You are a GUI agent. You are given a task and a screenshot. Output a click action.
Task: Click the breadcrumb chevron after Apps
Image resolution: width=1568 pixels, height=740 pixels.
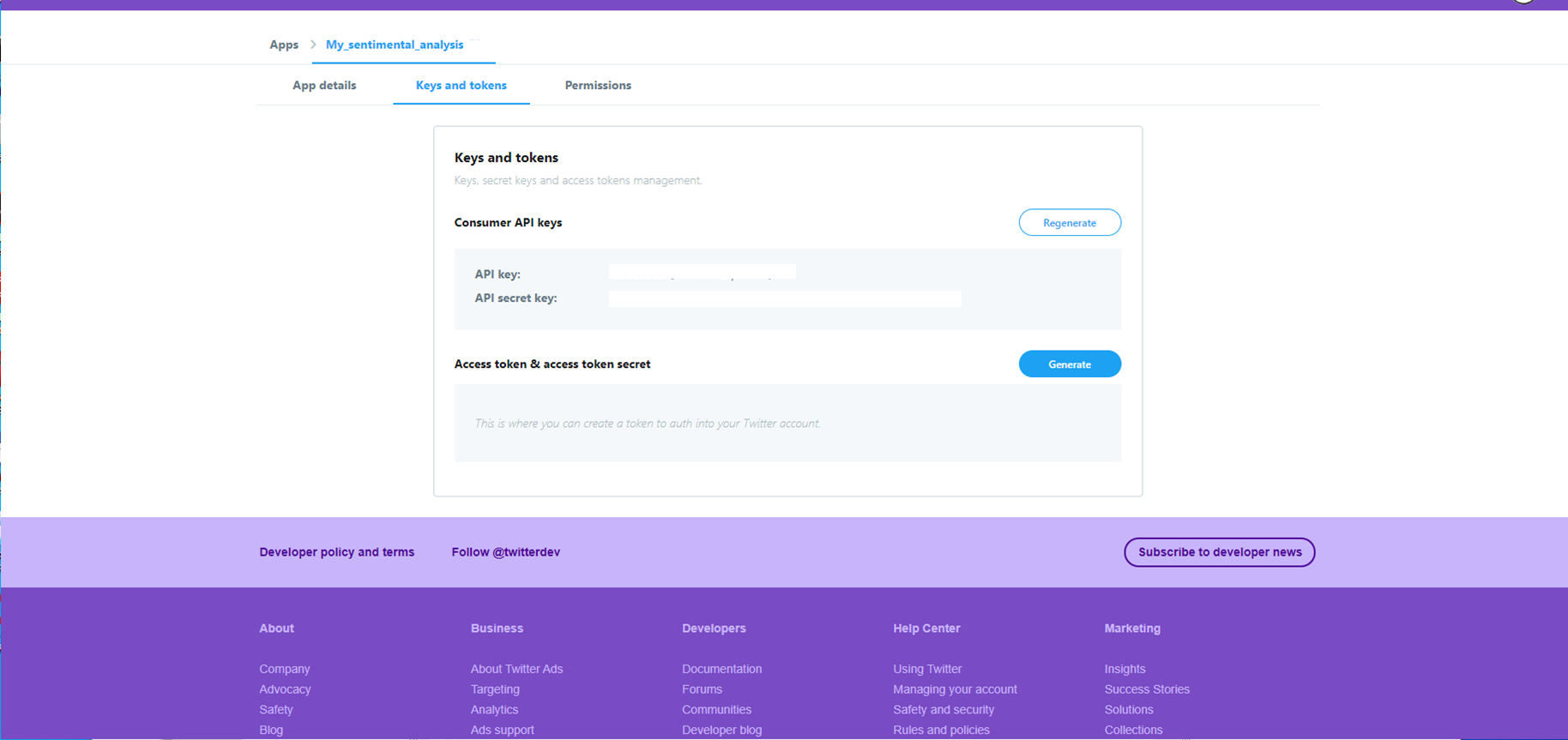point(313,45)
